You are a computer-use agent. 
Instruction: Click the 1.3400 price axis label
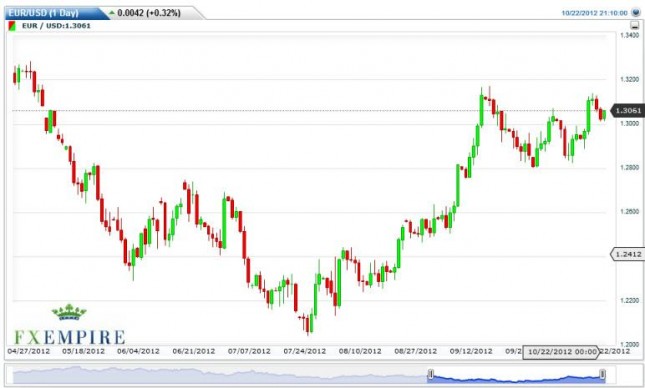[x=629, y=35]
